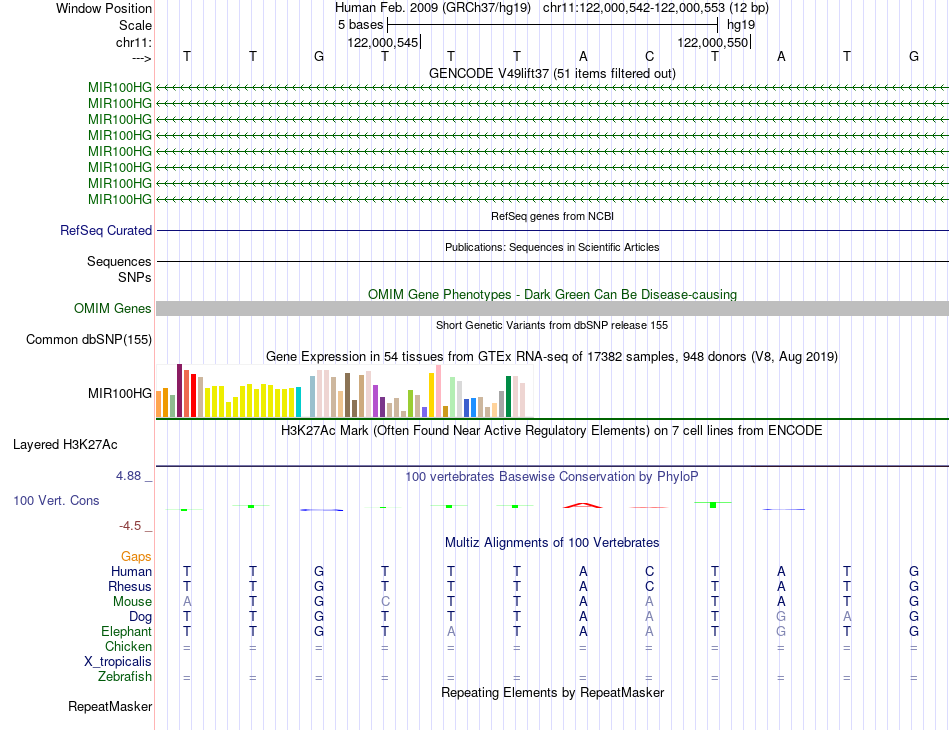Click the Scale track label
This screenshot has width=950, height=730.
[x=135, y=25]
